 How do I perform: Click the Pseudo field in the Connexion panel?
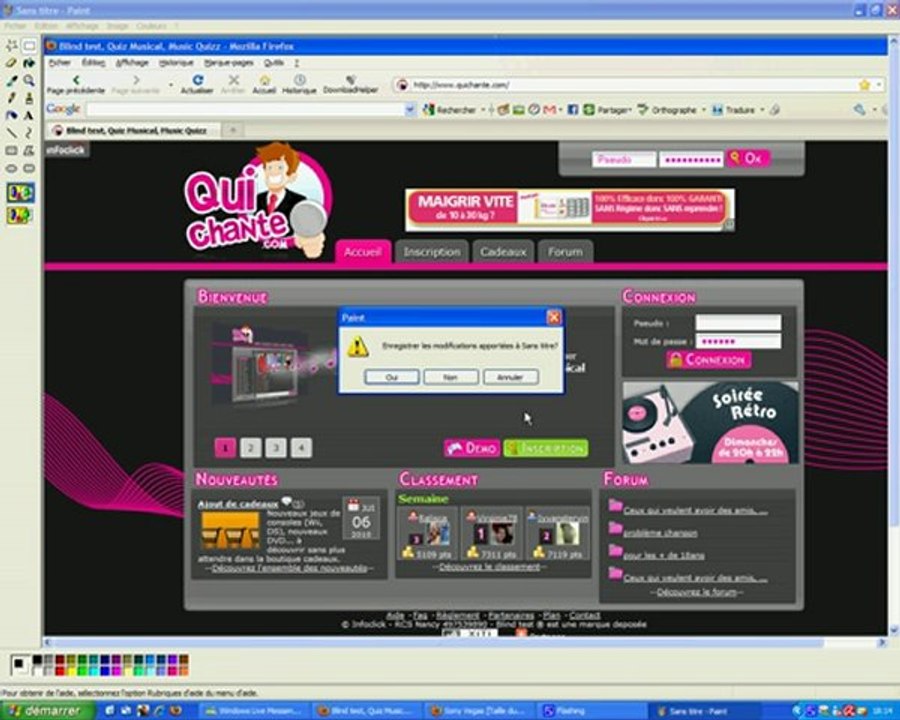[x=738, y=323]
